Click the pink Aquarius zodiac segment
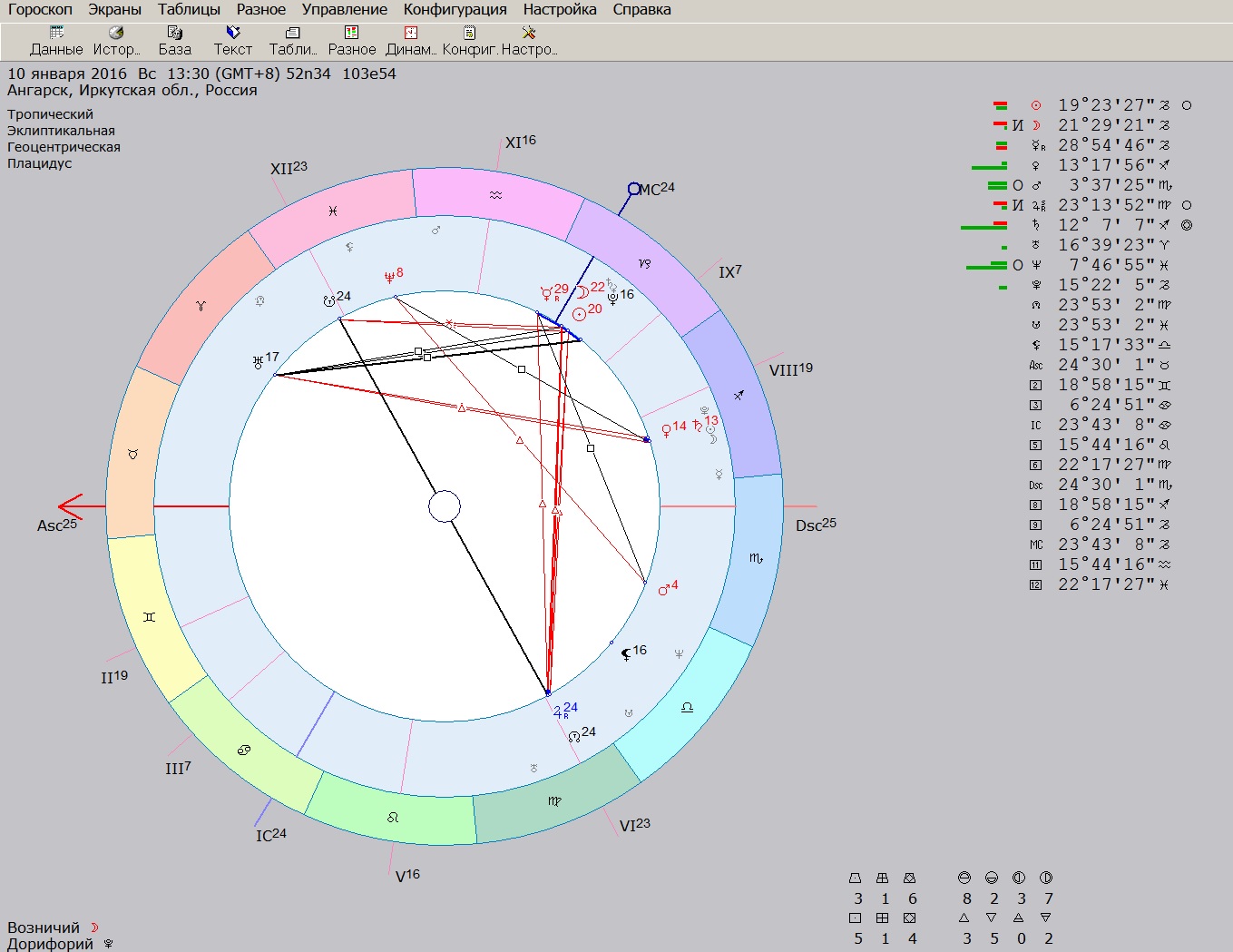 click(495, 194)
